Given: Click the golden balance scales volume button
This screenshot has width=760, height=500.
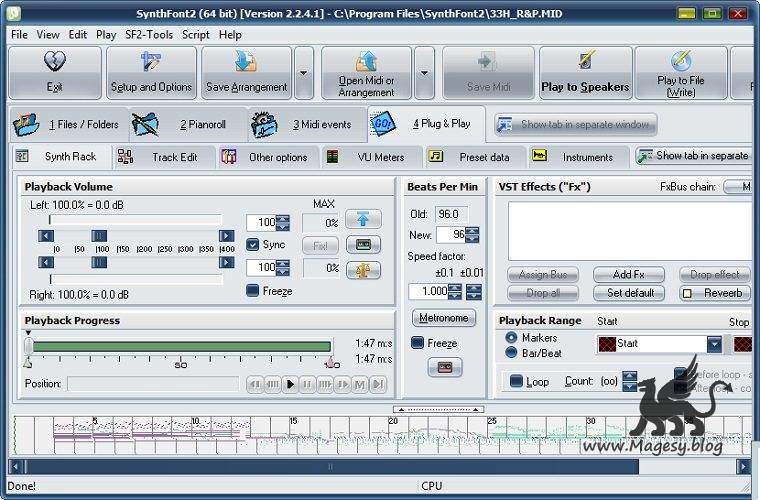Looking at the screenshot, I should [x=363, y=270].
